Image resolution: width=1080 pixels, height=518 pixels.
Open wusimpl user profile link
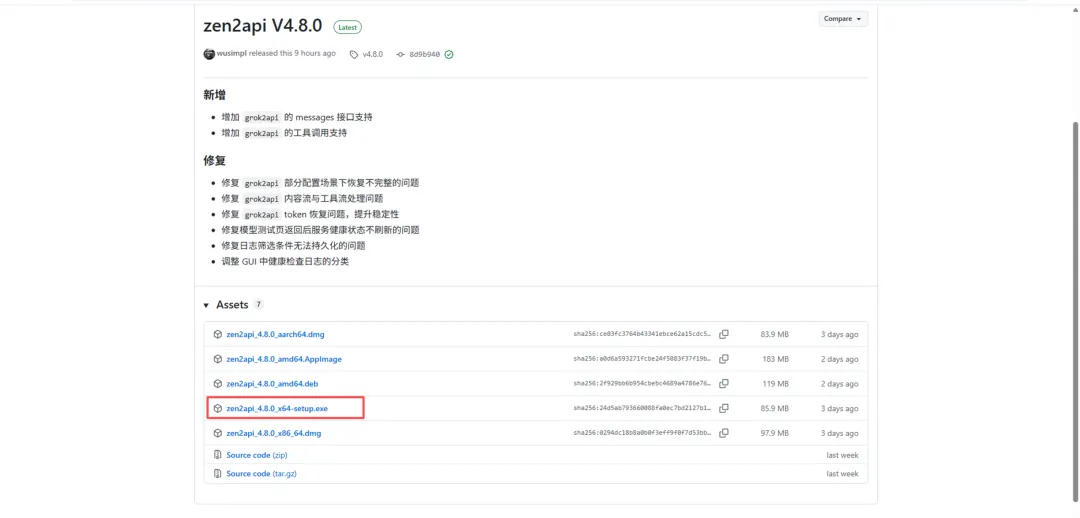coord(231,54)
